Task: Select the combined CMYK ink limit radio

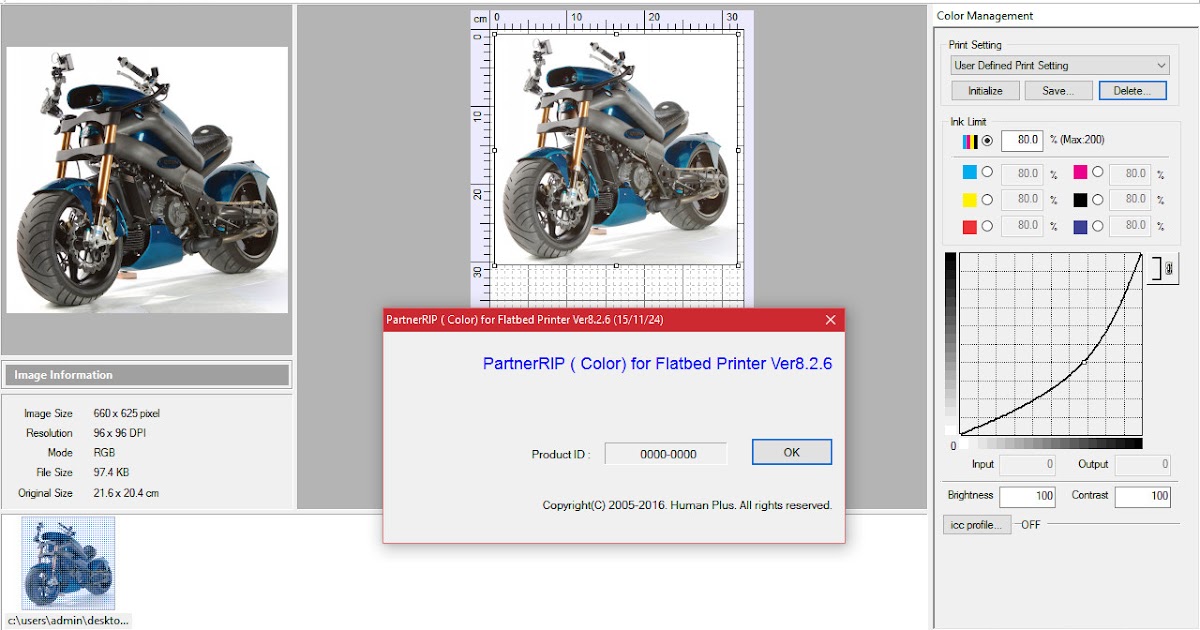Action: pyautogui.click(x=988, y=140)
